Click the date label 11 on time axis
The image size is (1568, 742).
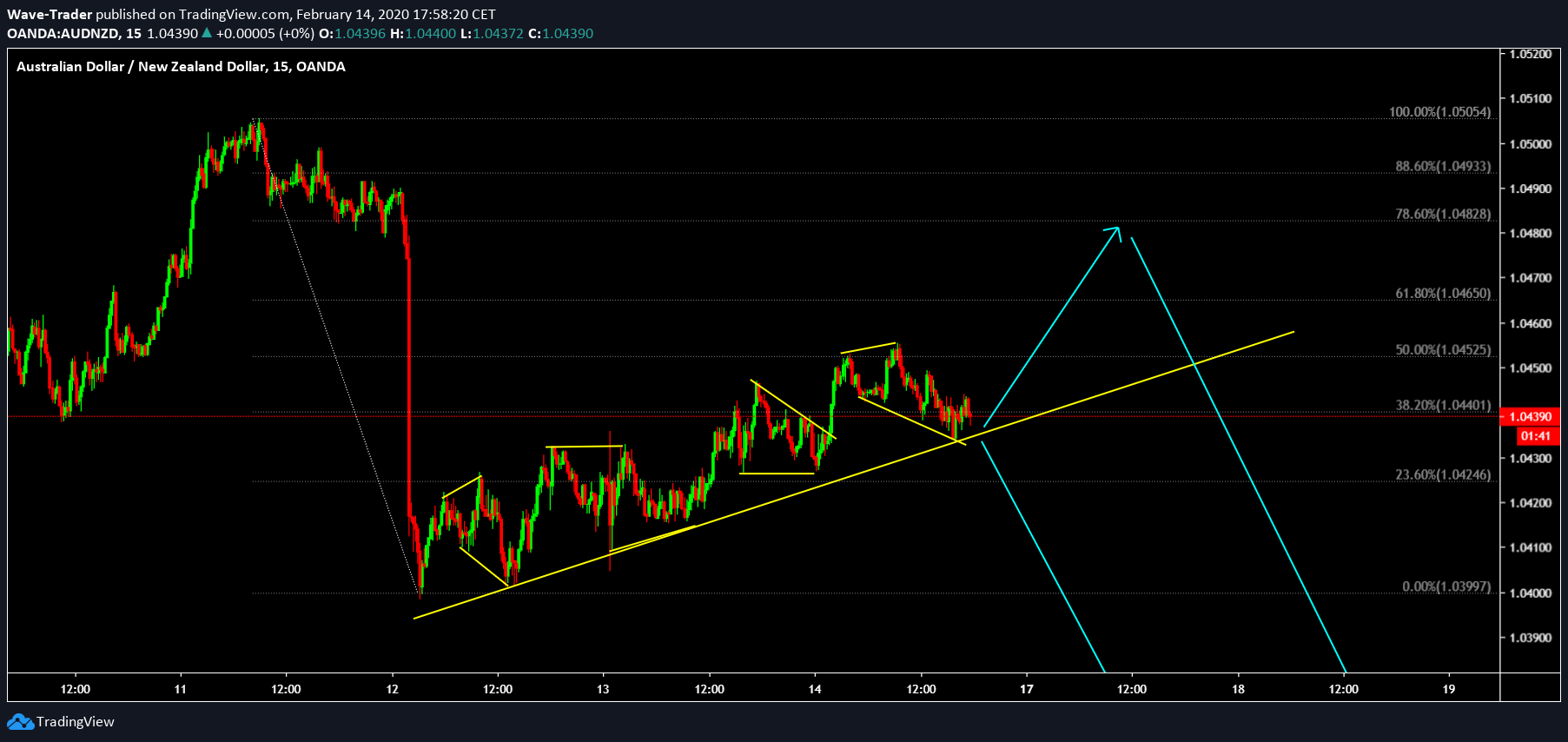pyautogui.click(x=180, y=689)
